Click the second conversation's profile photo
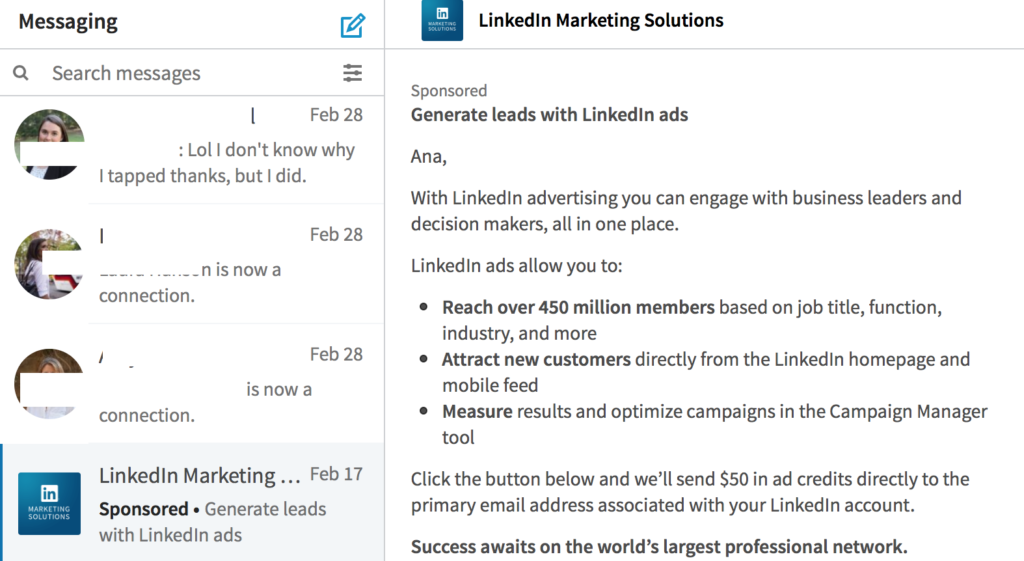Screen dimensions: 1024x561 [50, 264]
